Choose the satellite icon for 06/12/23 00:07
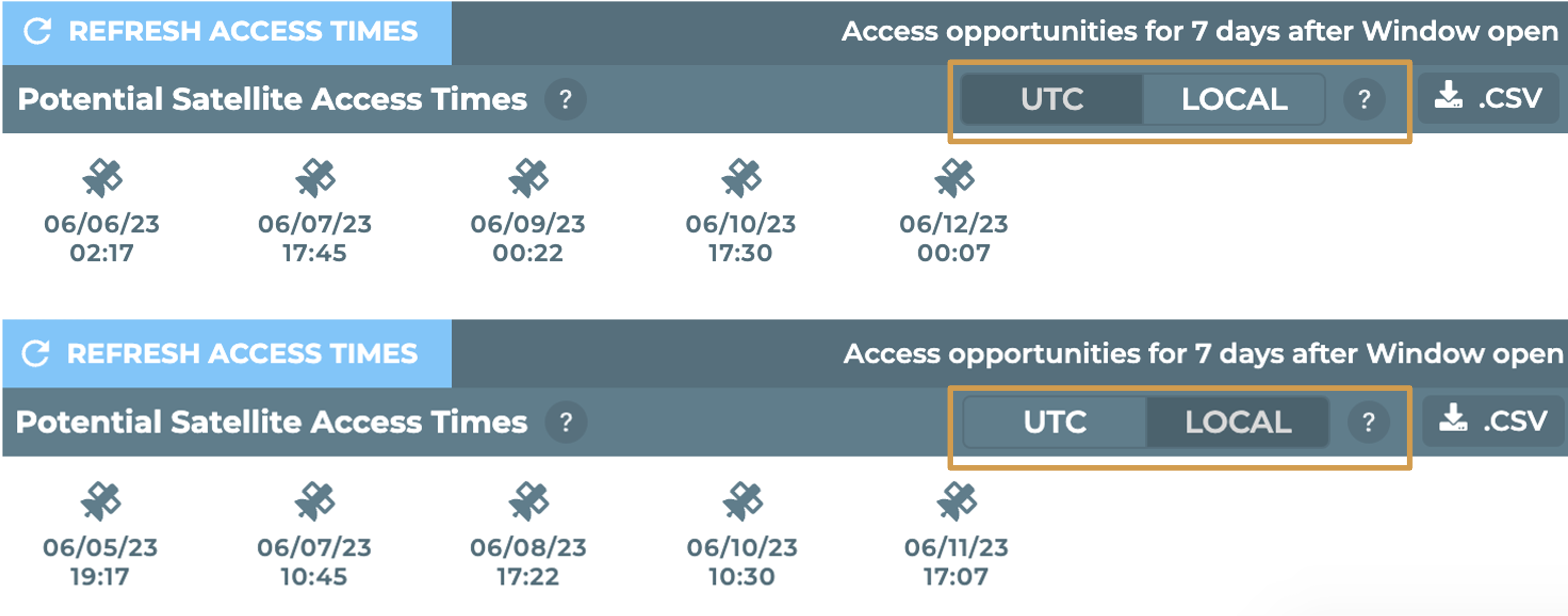The height and width of the screenshot is (616, 1568). click(x=955, y=179)
